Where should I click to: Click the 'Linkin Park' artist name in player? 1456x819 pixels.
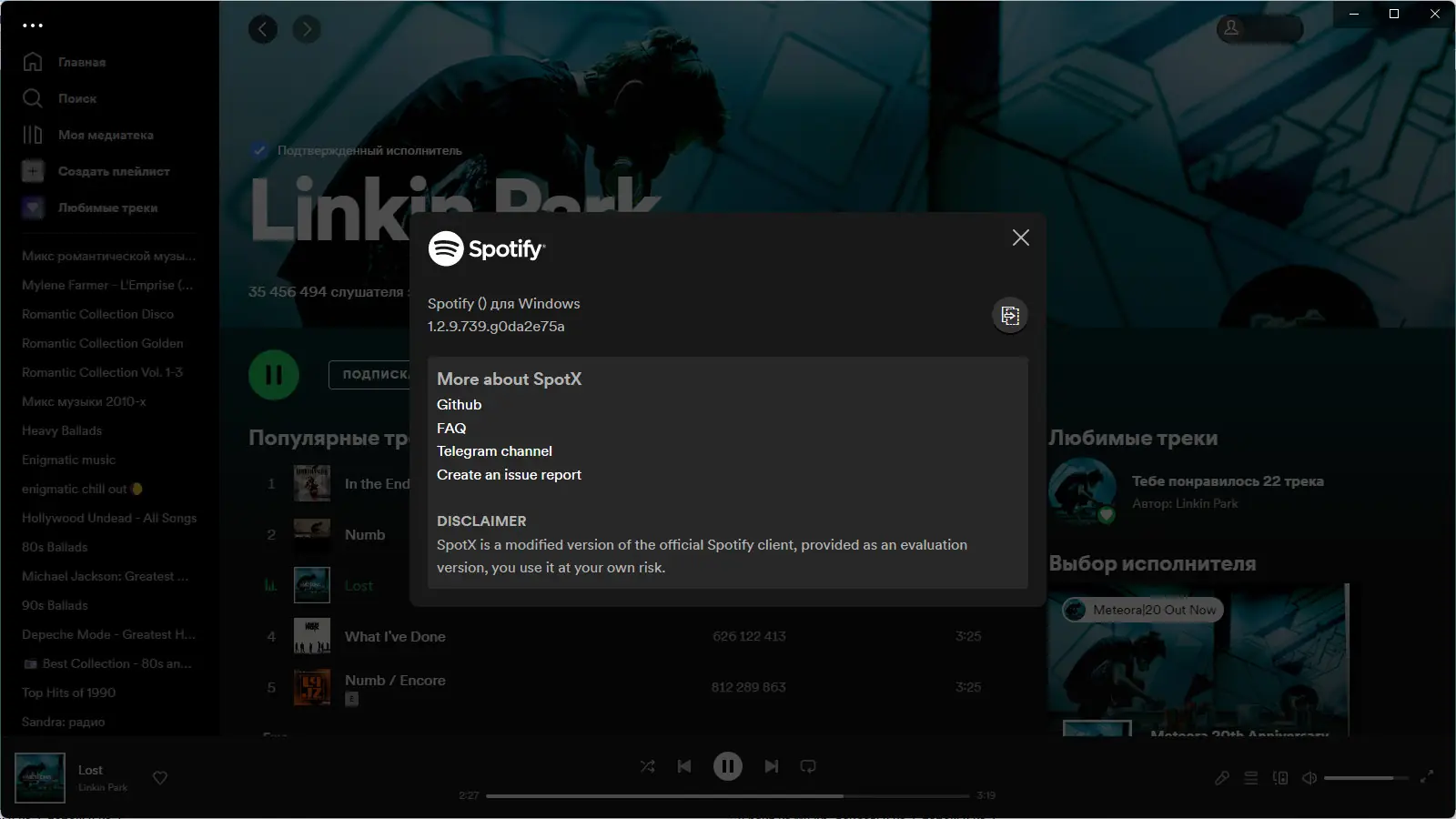(103, 788)
